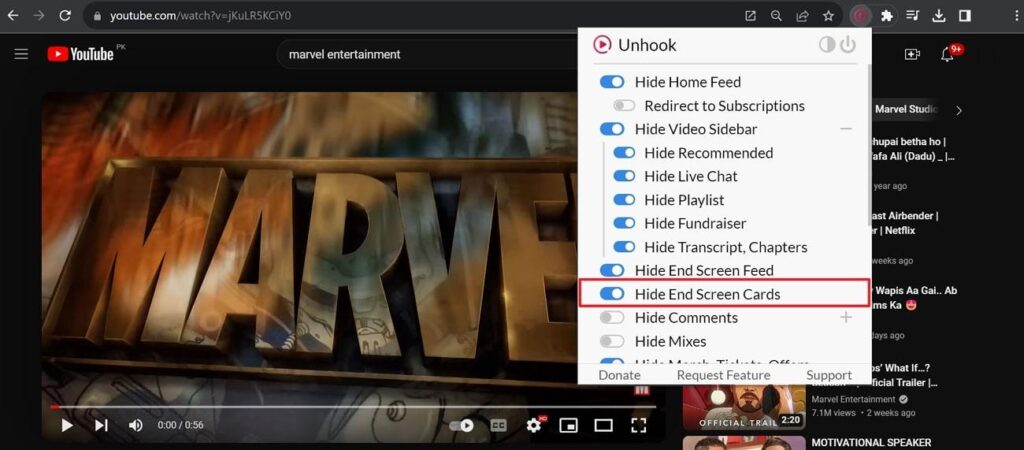The image size is (1024, 450).
Task: Click the video progress bar
Action: (x=353, y=407)
